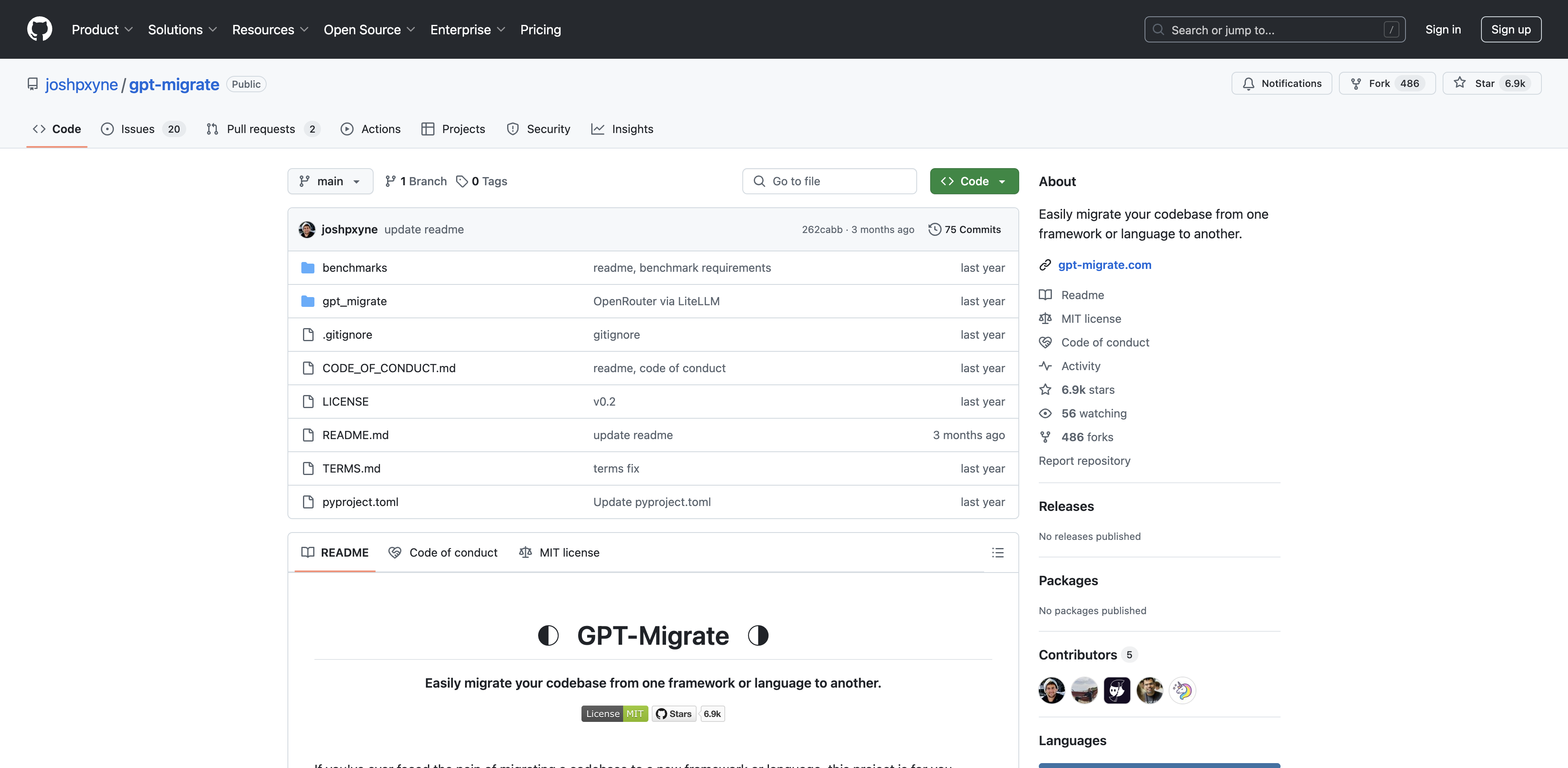
Task: Switch to MIT license tab in viewer
Action: click(x=559, y=552)
